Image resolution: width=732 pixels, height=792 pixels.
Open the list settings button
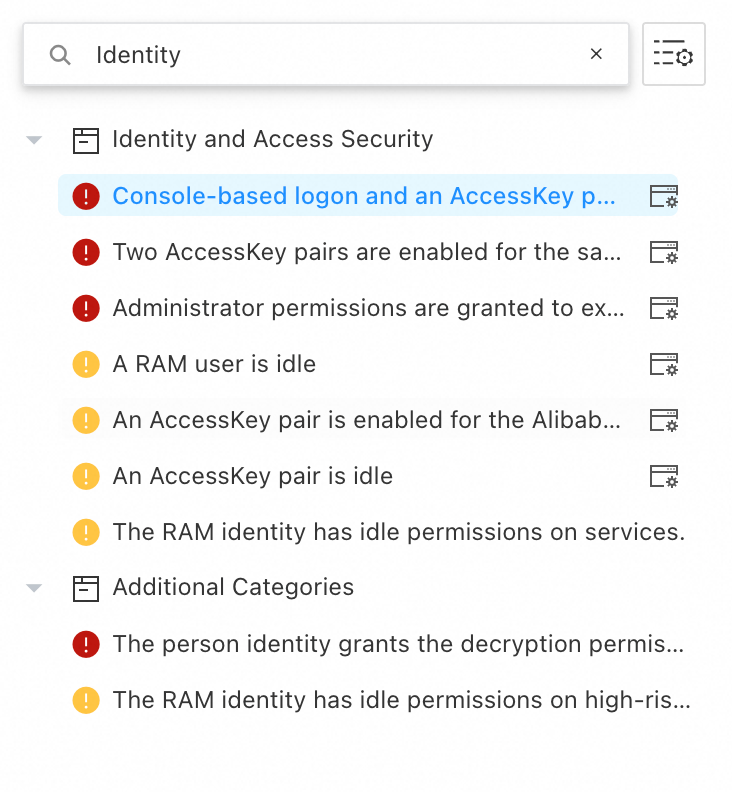tap(673, 54)
